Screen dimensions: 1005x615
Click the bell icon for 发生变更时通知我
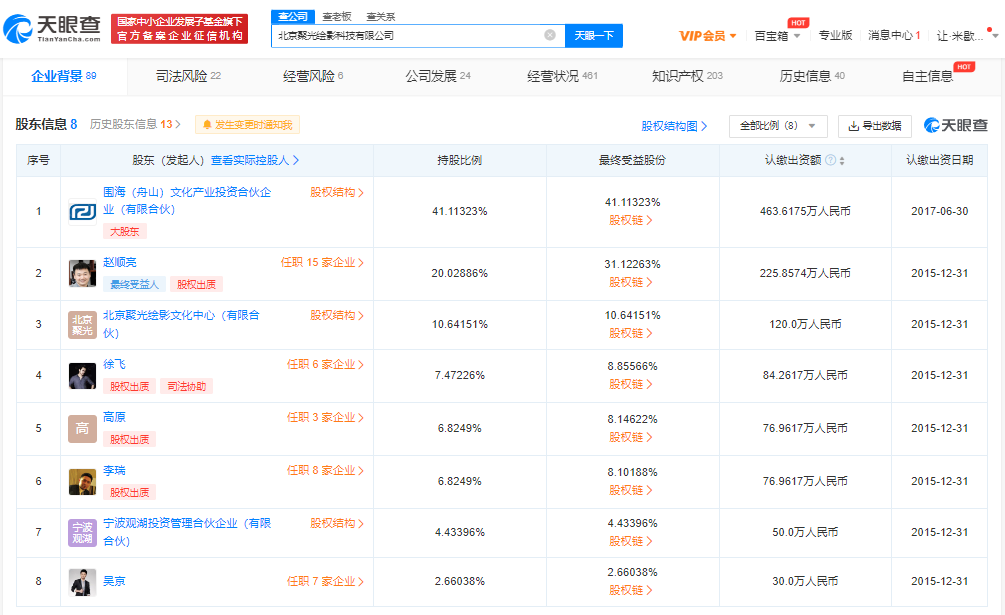click(x=208, y=125)
